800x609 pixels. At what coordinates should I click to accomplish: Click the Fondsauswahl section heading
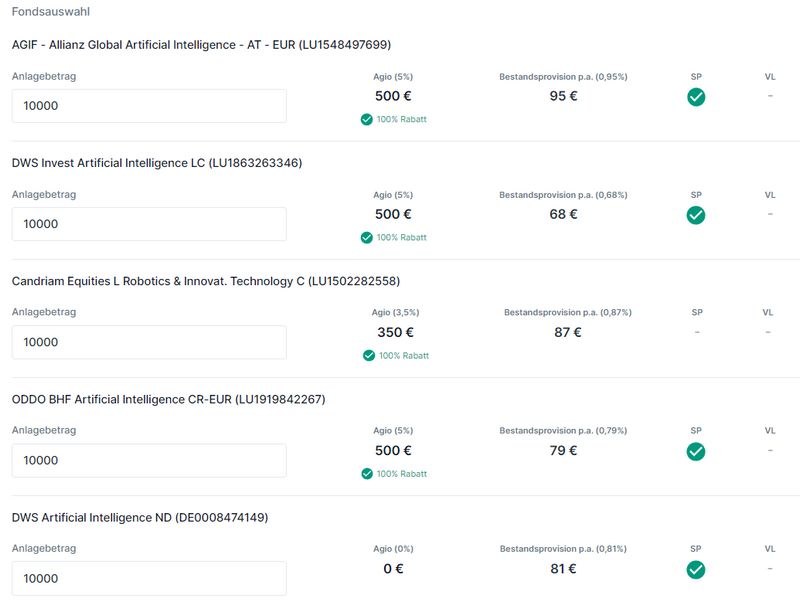[50, 11]
